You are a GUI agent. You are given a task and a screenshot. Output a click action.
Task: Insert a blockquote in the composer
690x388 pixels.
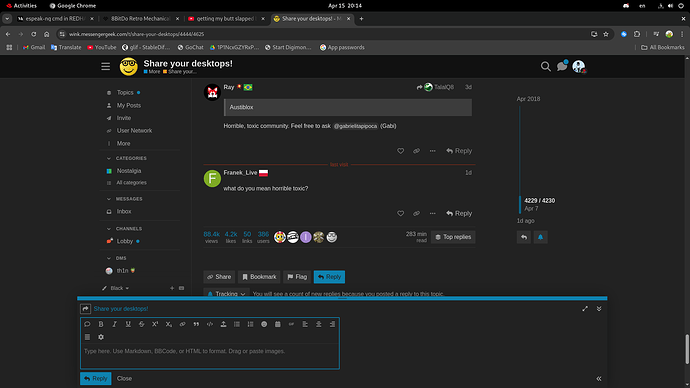point(196,324)
